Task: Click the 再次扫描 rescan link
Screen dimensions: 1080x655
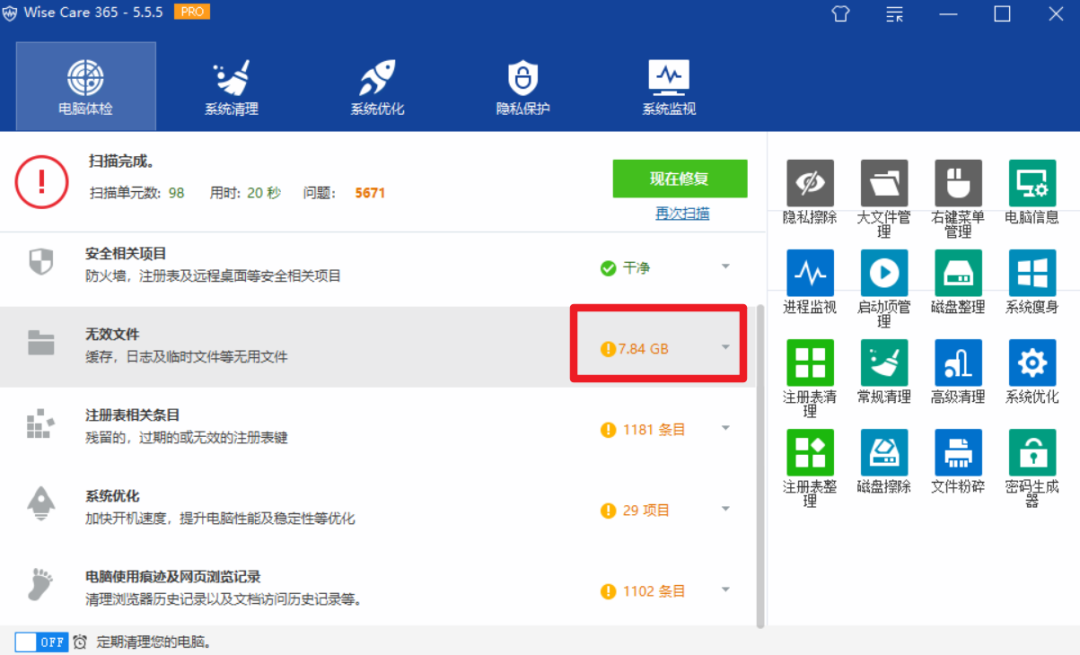Action: coord(682,214)
